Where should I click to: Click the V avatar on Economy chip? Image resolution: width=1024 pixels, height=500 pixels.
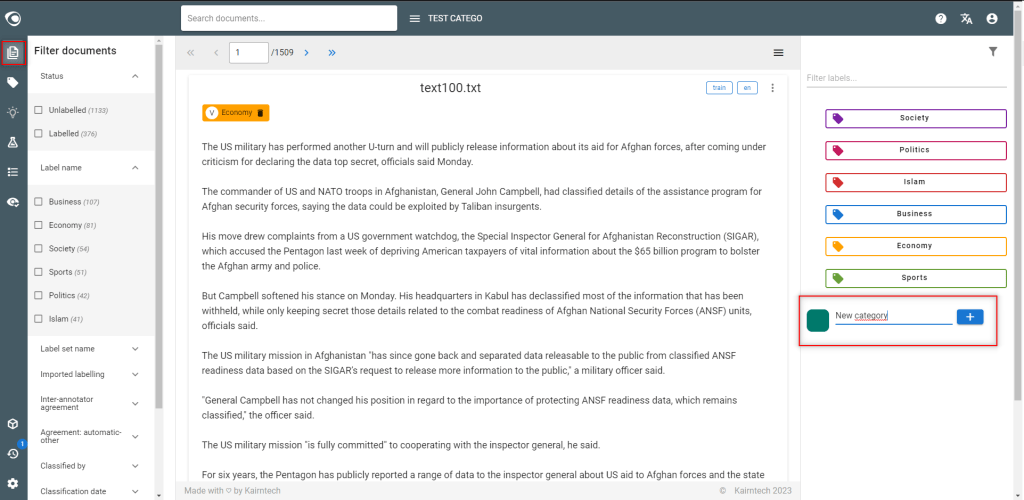[212, 113]
